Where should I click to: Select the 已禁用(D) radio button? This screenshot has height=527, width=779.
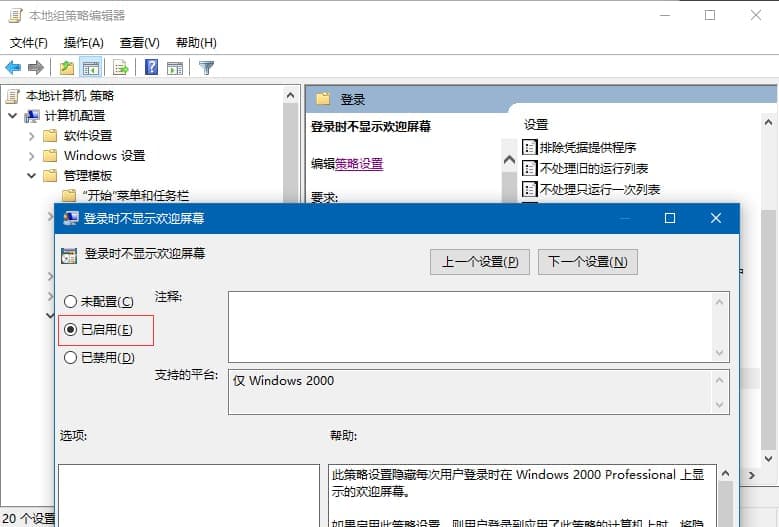70,358
